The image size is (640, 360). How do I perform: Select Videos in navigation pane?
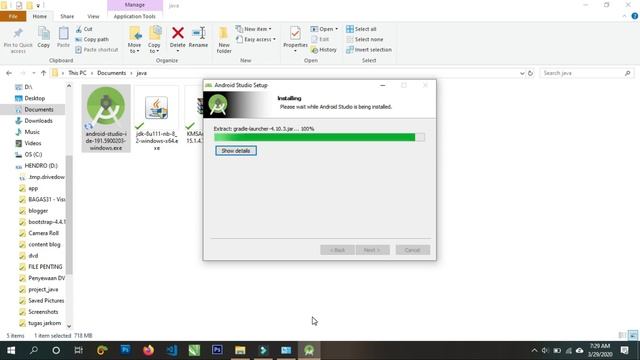(x=33, y=143)
